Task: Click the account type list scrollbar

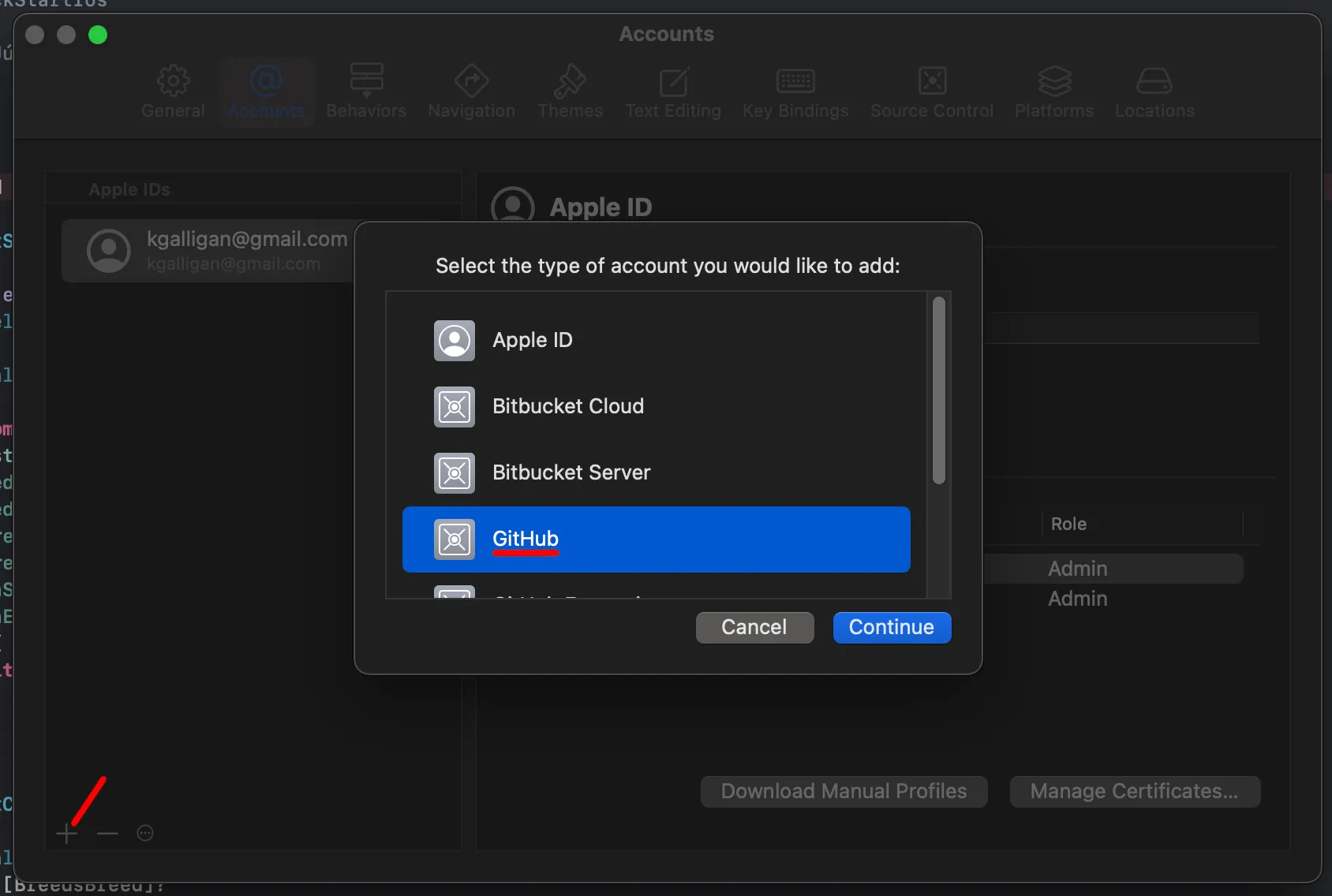Action: (x=938, y=390)
